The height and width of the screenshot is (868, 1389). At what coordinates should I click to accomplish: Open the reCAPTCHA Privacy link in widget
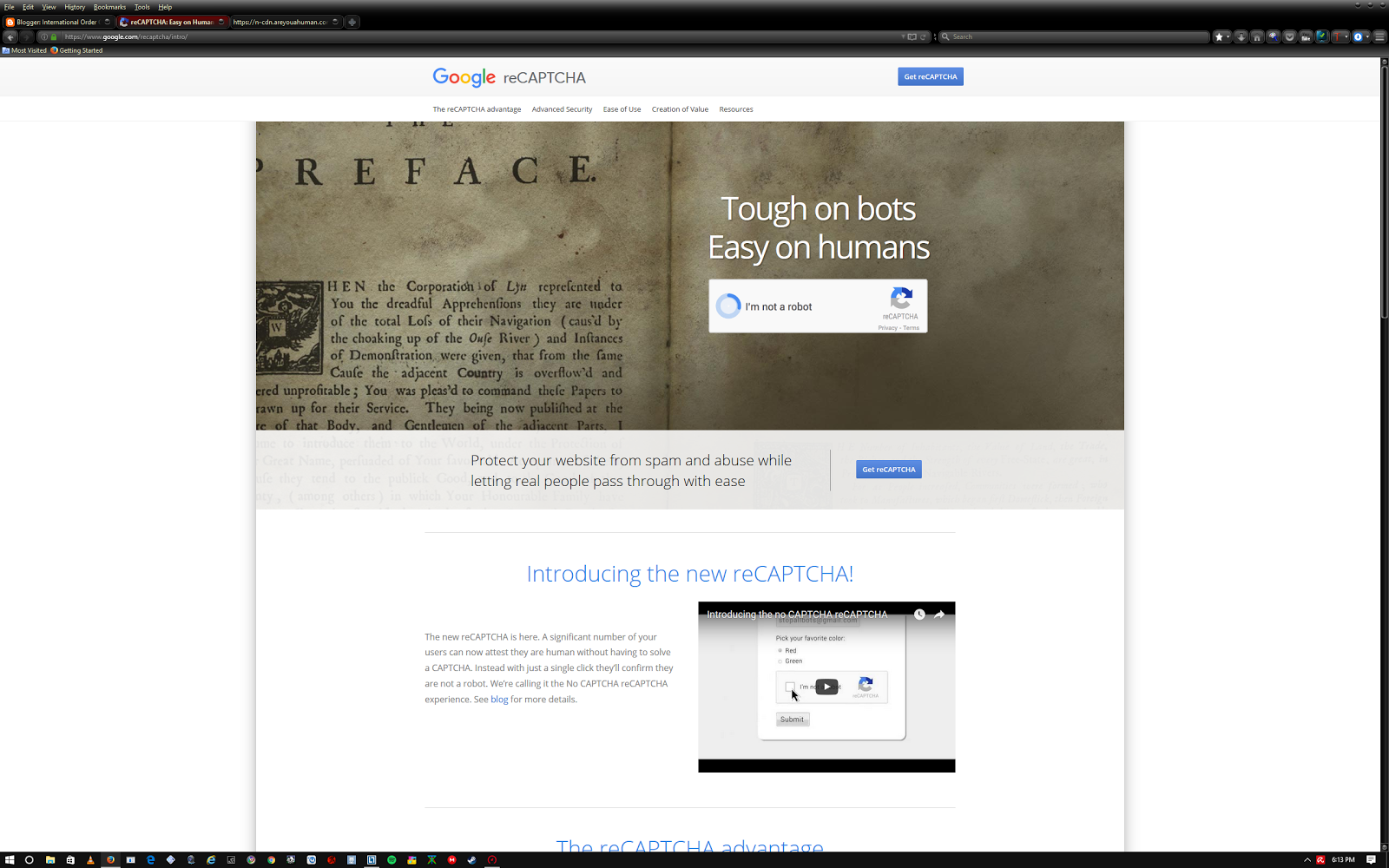point(887,328)
